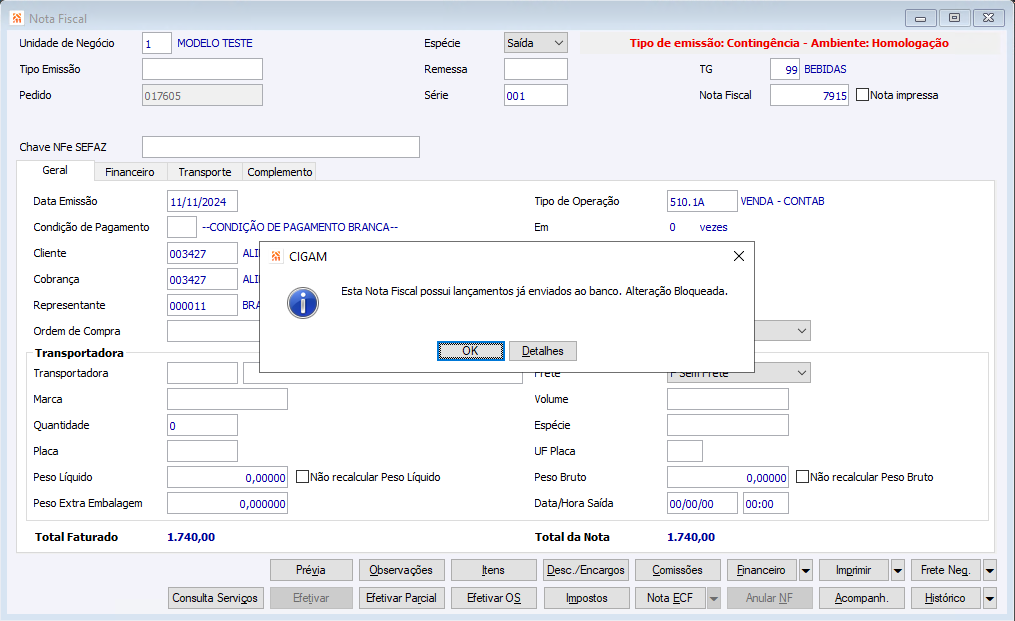Click the Consulta Serviços button

coord(215,598)
